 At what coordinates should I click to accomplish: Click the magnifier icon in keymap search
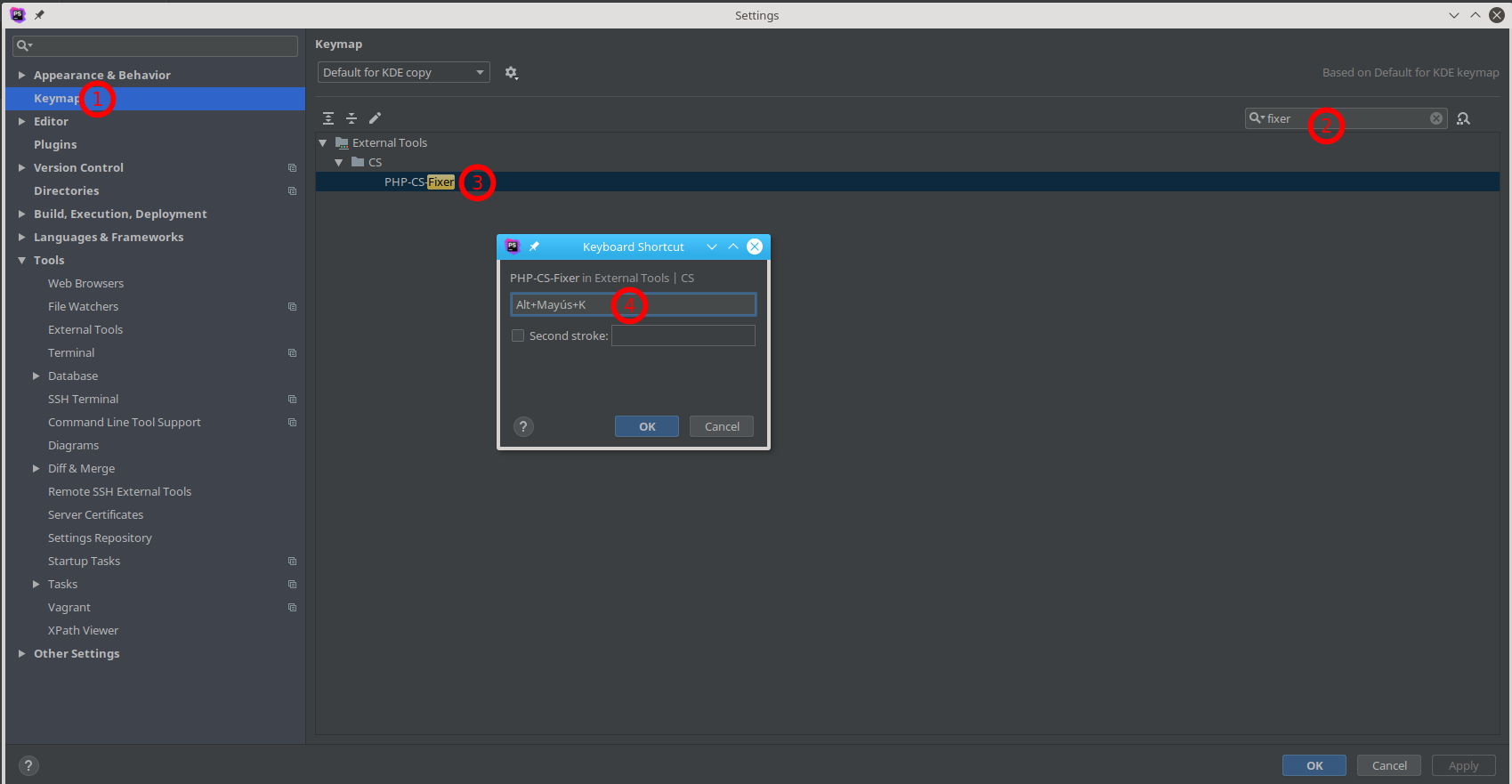pos(1257,118)
